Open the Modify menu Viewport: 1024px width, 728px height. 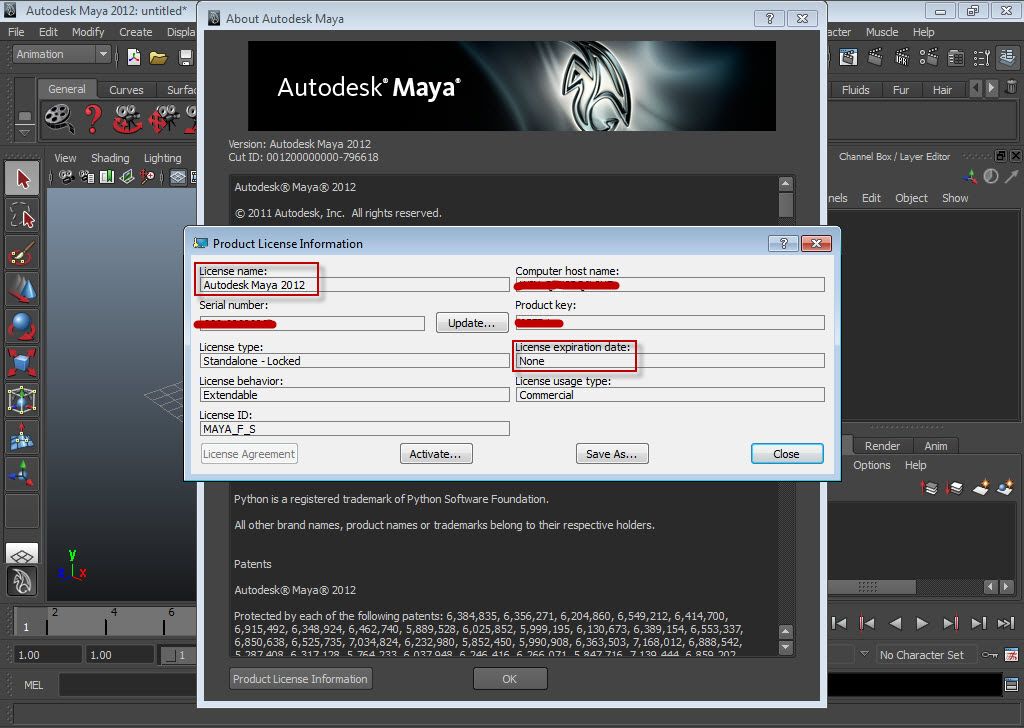[x=88, y=31]
